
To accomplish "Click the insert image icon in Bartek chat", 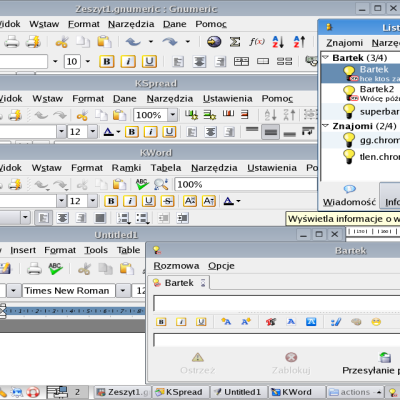I will 356,322.
